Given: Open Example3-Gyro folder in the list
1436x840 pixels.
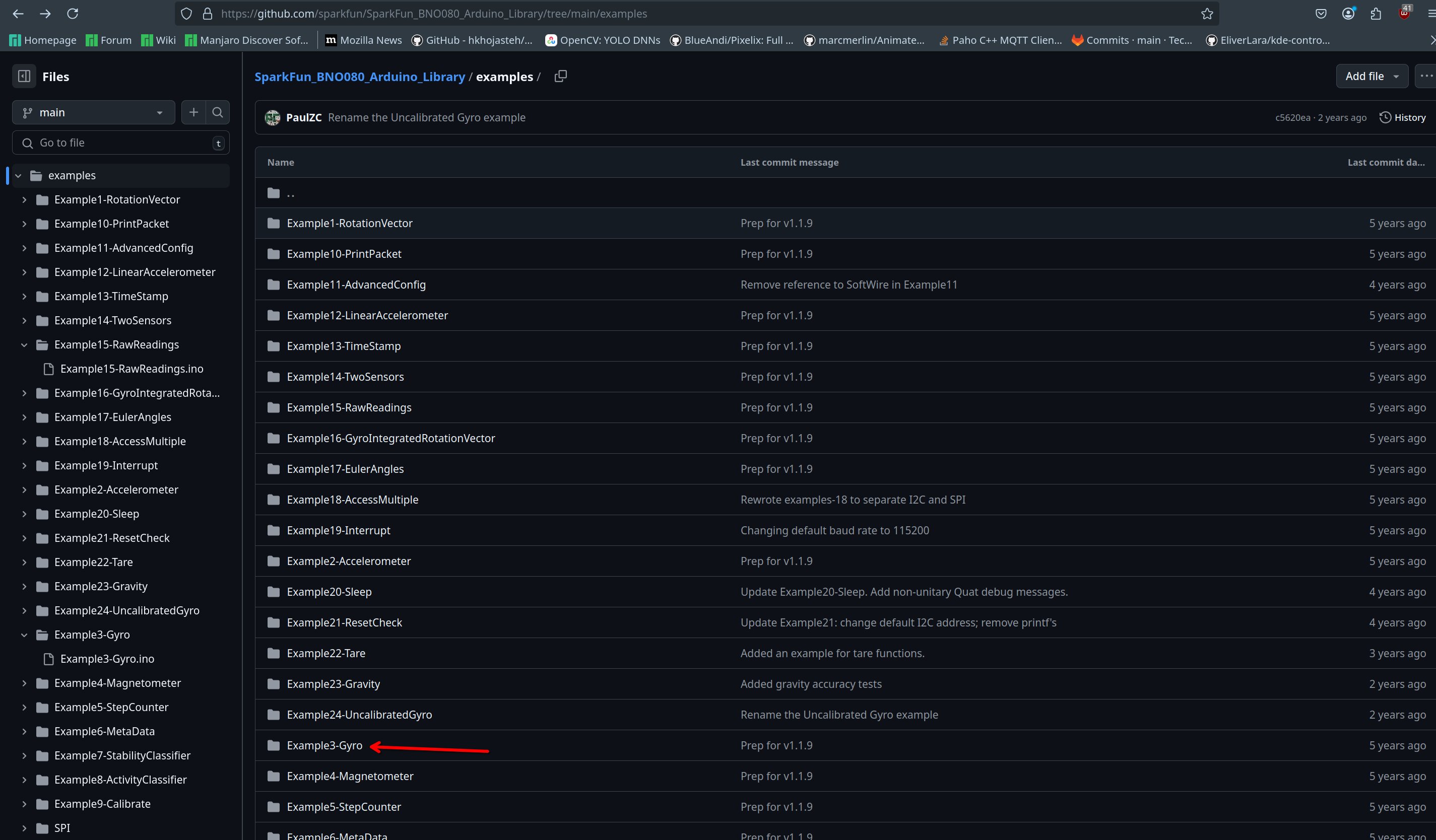Looking at the screenshot, I should (324, 745).
